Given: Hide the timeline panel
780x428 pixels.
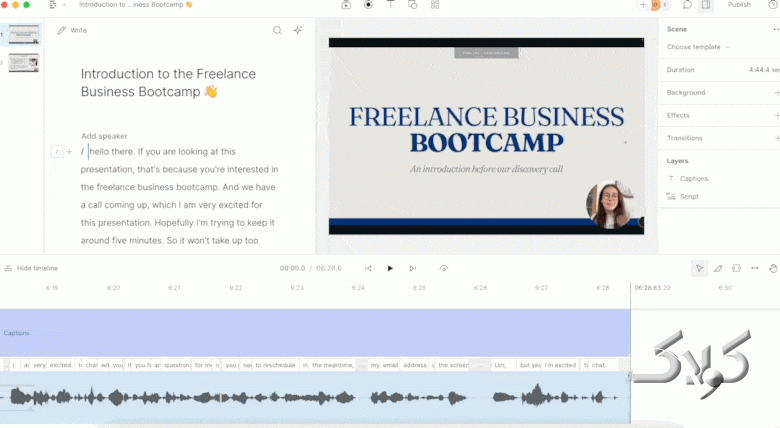Looking at the screenshot, I should click(x=31, y=268).
